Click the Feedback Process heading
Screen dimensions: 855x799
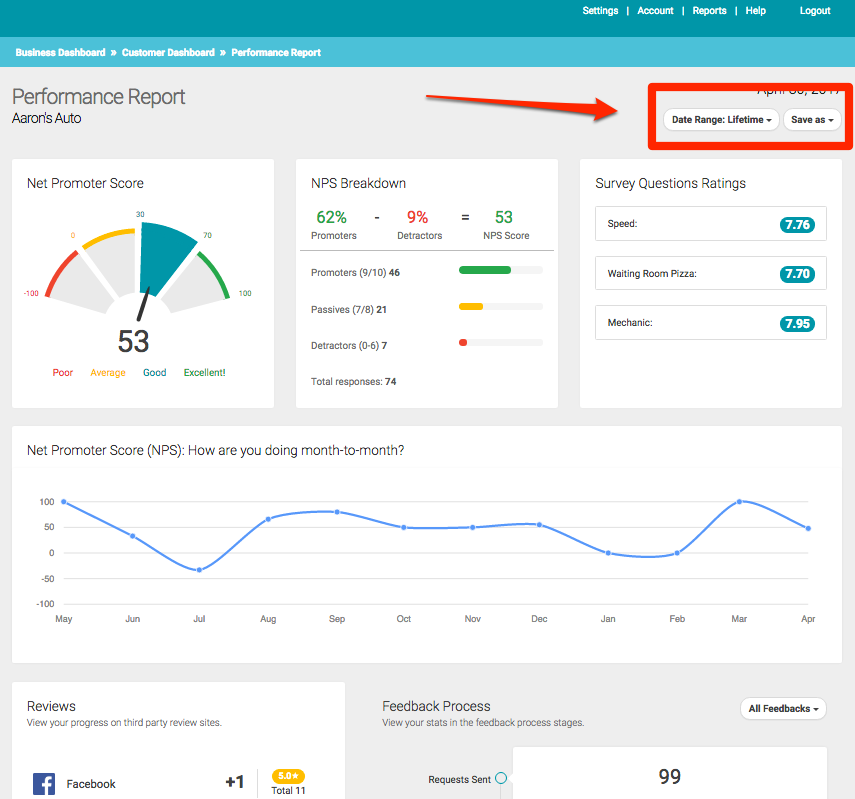(436, 706)
